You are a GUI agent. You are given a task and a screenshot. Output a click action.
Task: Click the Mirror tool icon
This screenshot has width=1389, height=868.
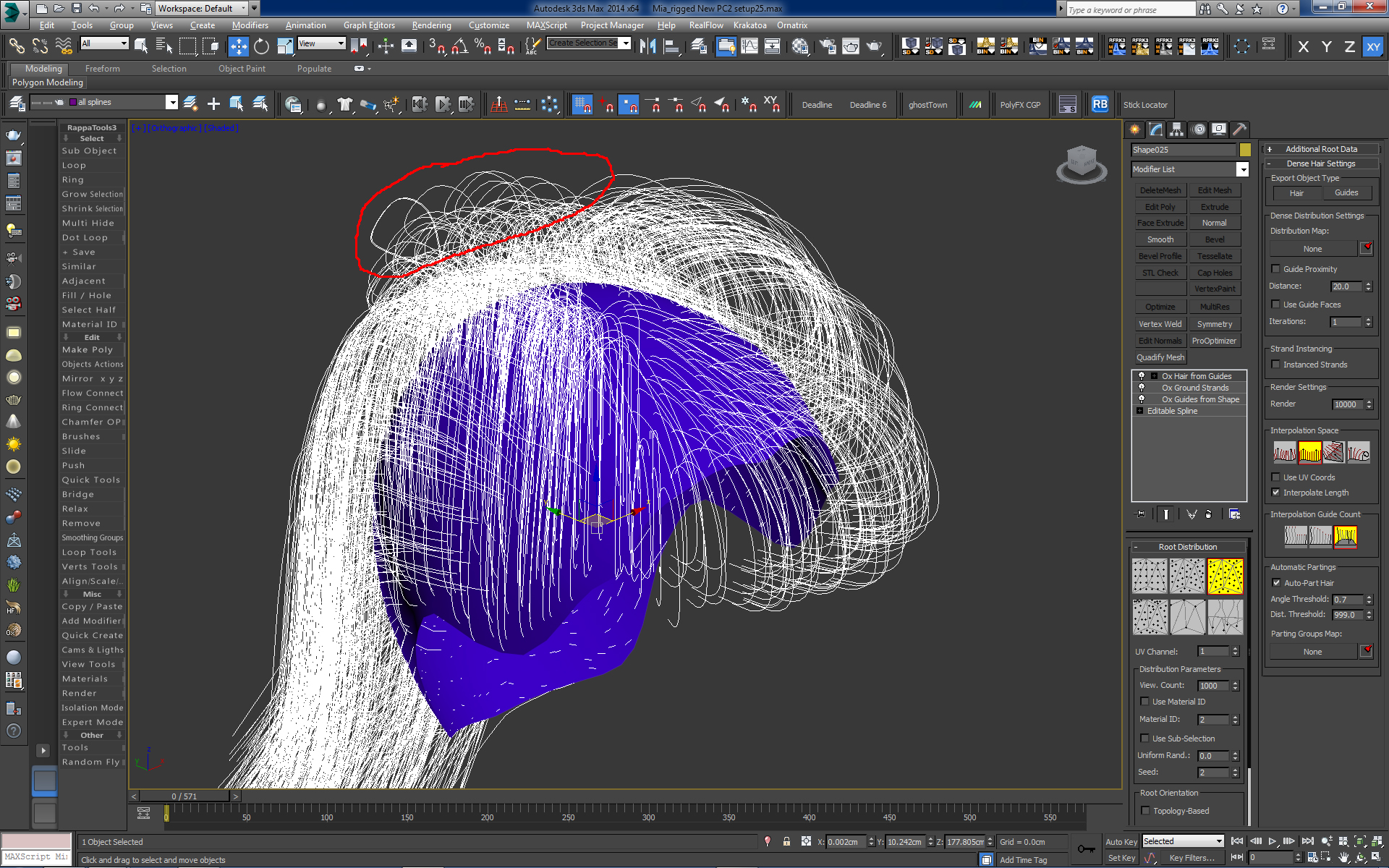coord(648,46)
